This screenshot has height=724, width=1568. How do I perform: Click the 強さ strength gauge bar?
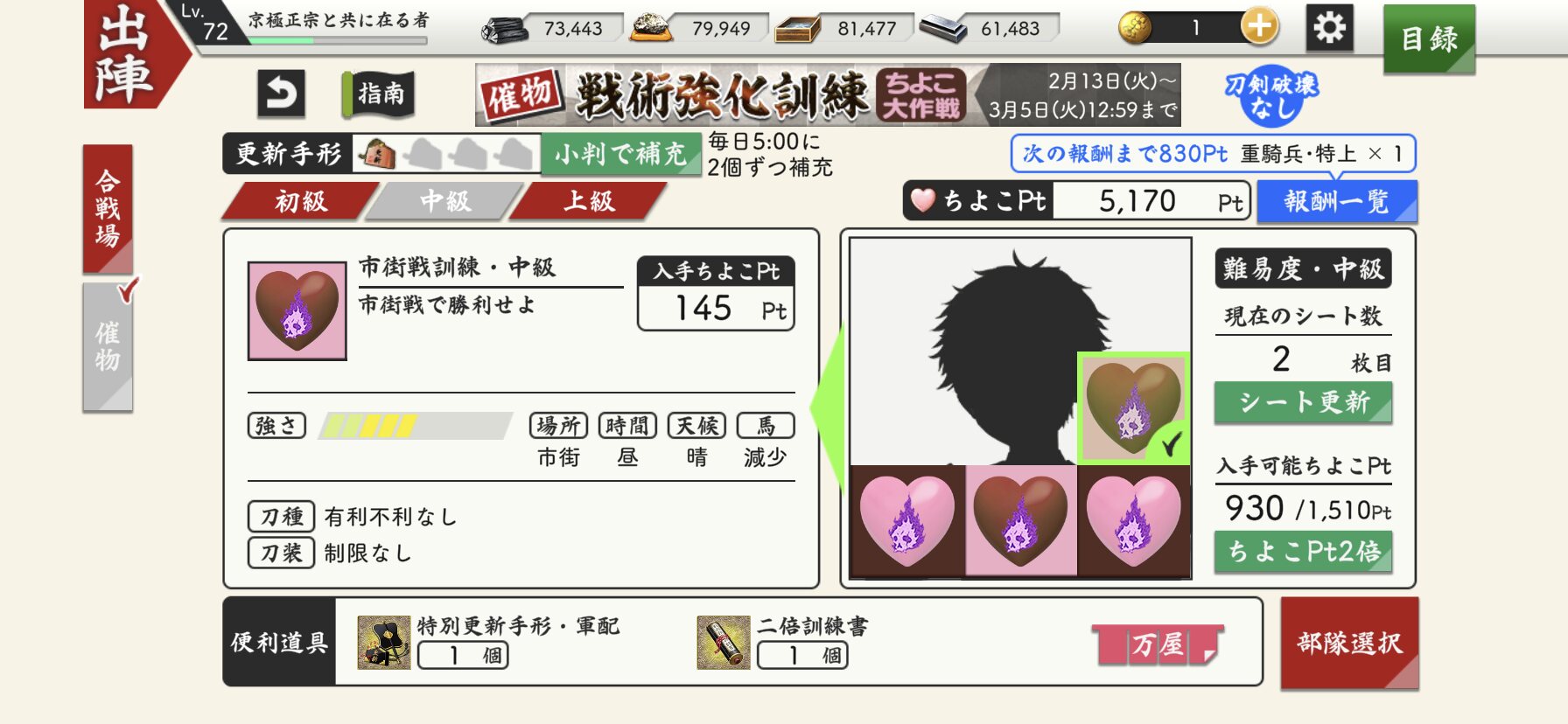point(416,426)
